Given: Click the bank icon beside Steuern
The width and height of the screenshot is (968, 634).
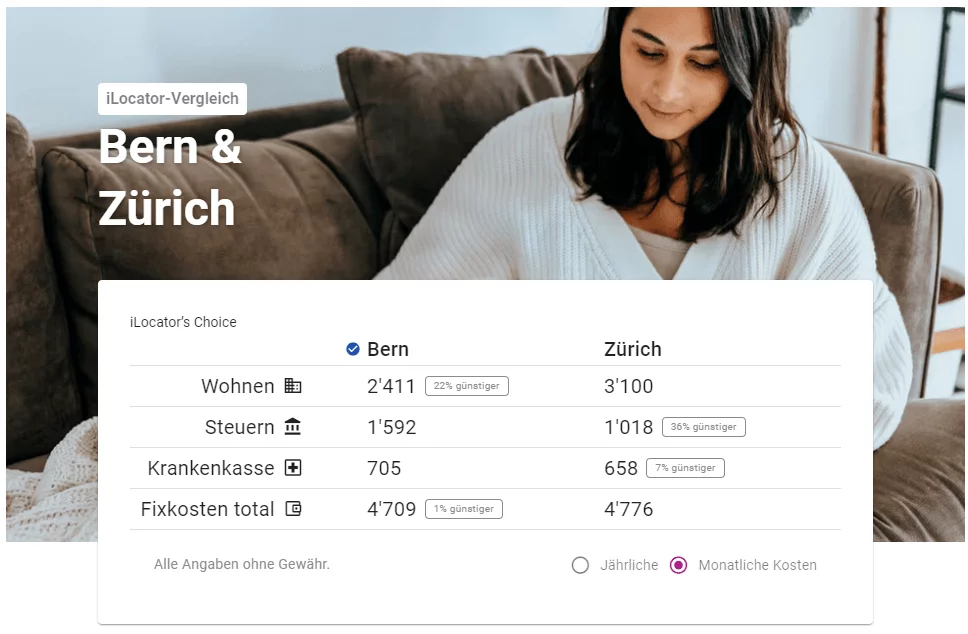Looking at the screenshot, I should click(293, 427).
